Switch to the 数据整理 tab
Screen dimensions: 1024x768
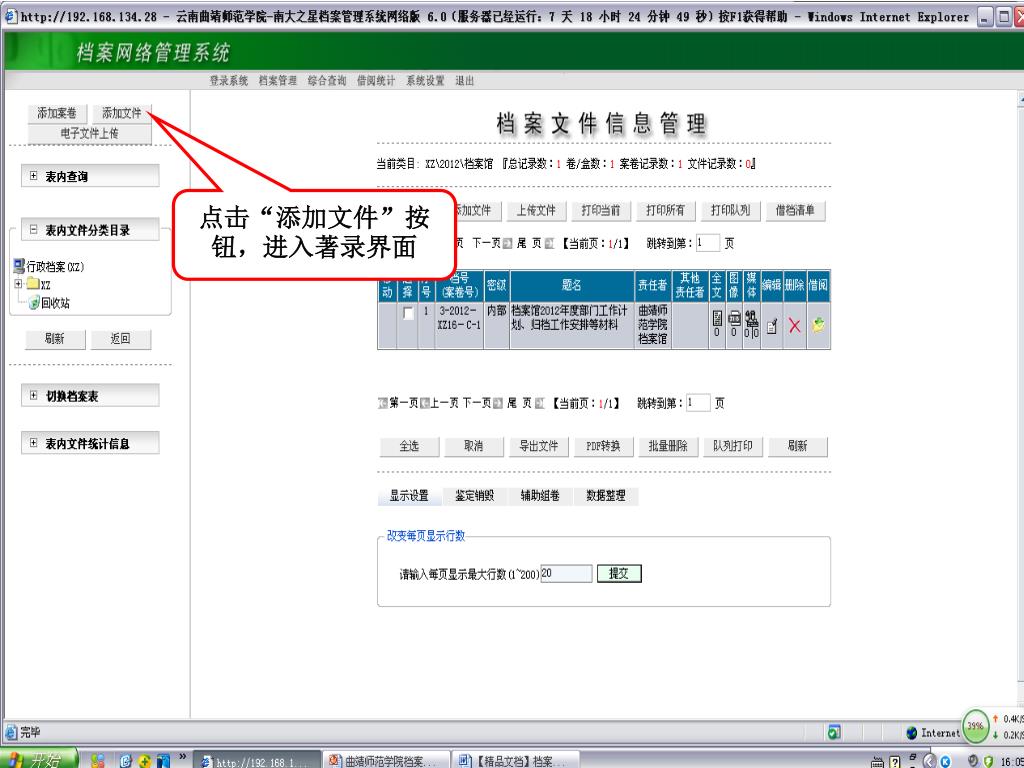605,496
